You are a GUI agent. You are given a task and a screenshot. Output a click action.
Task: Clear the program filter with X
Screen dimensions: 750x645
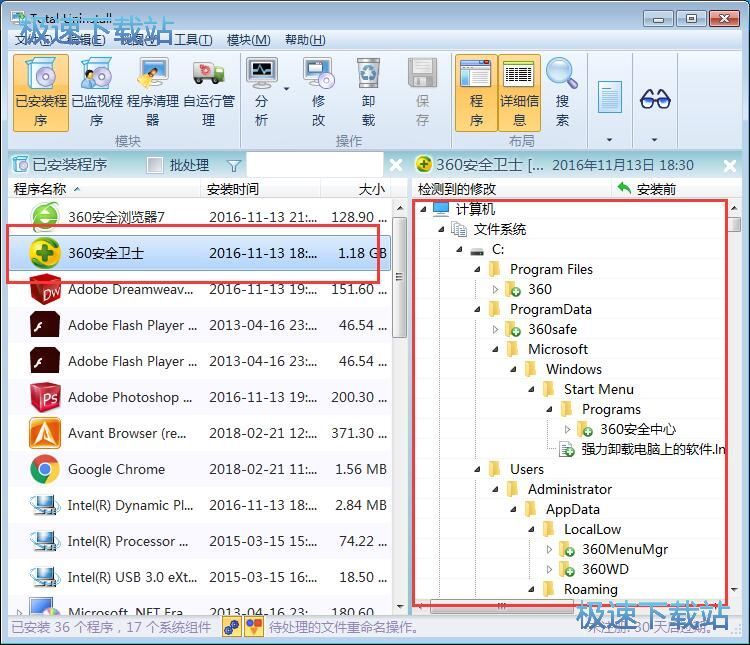click(396, 165)
